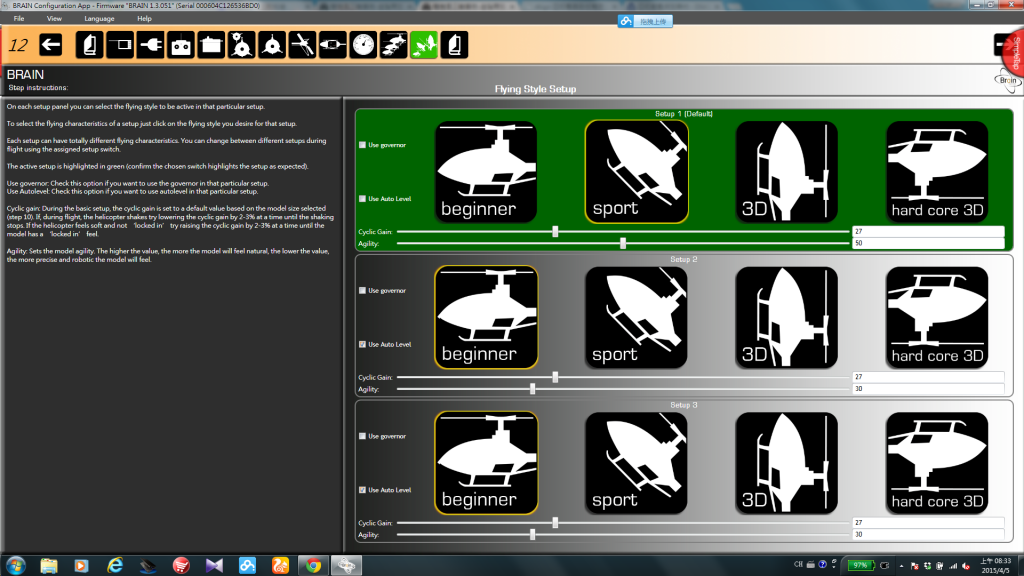Click Setup 1 Agility slider handle
1024x576 pixels.
(x=623, y=243)
